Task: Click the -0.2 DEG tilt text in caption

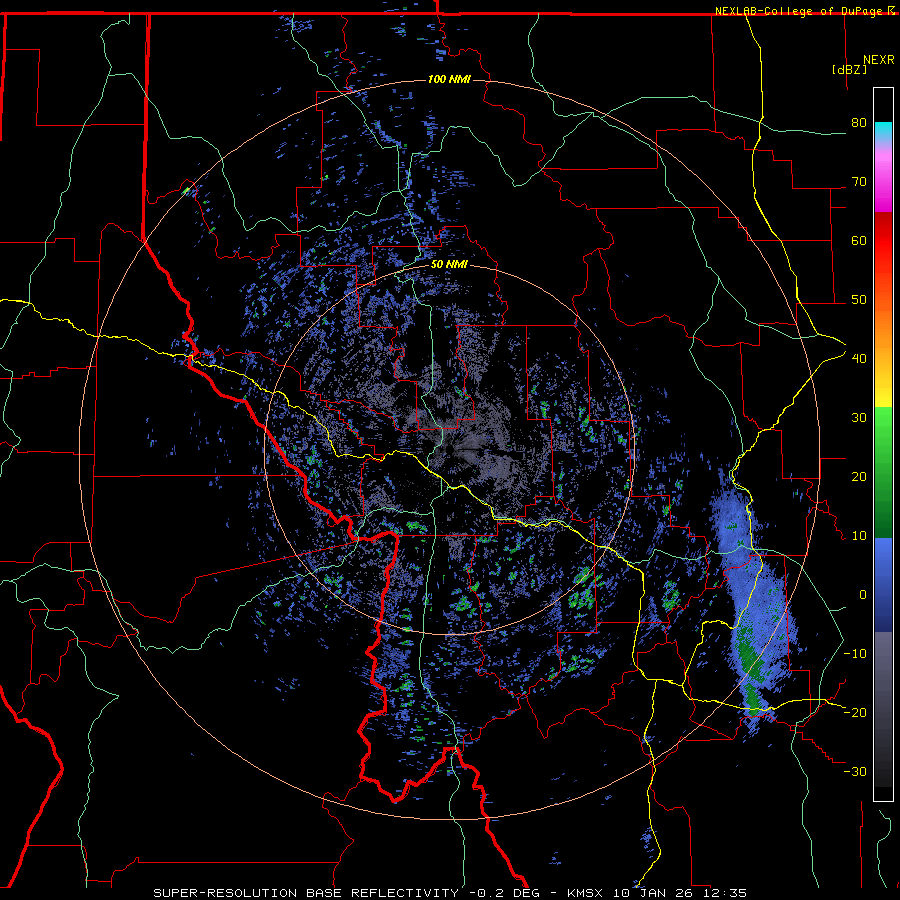Action: tap(505, 893)
